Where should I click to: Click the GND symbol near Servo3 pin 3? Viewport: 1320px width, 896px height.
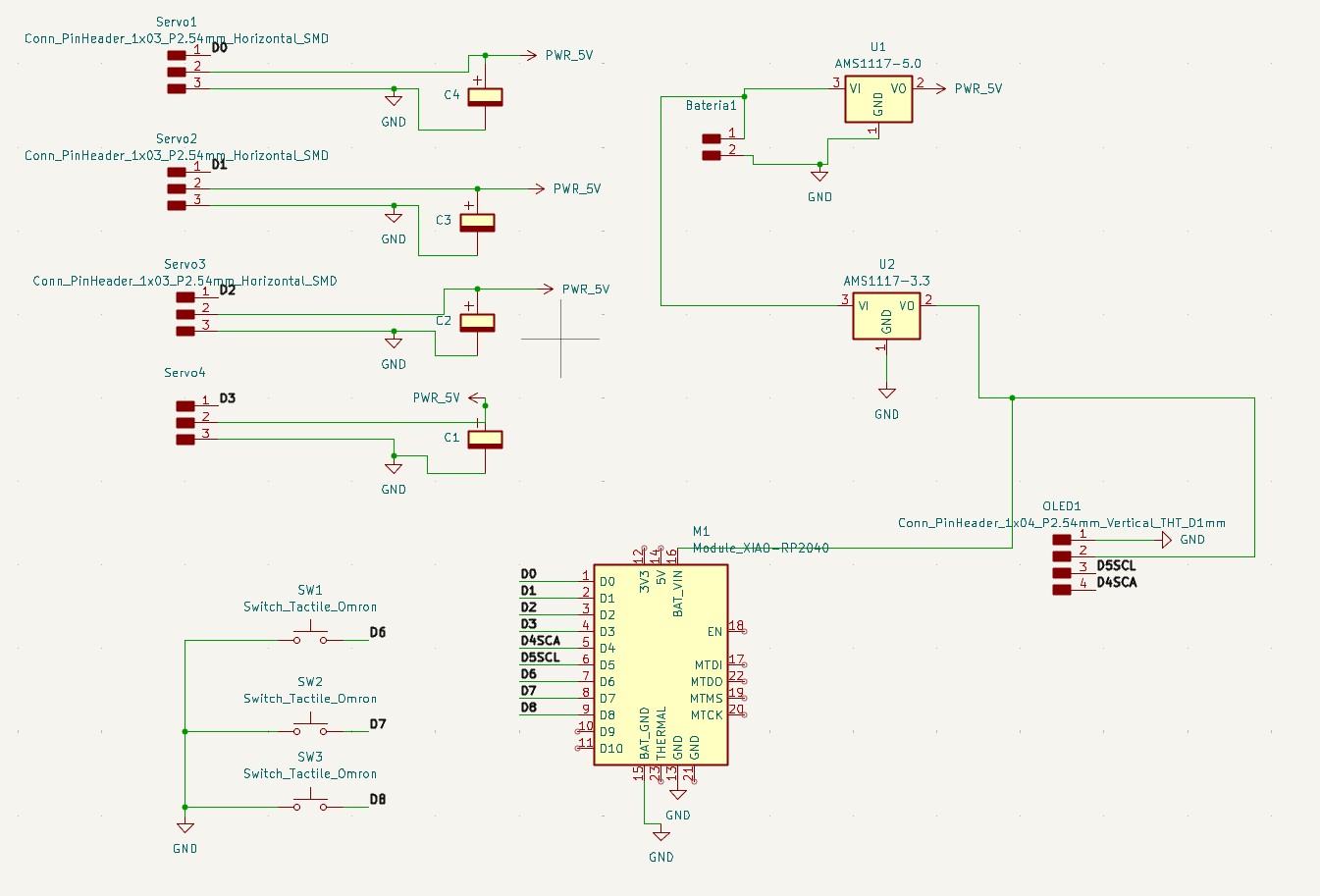(394, 343)
